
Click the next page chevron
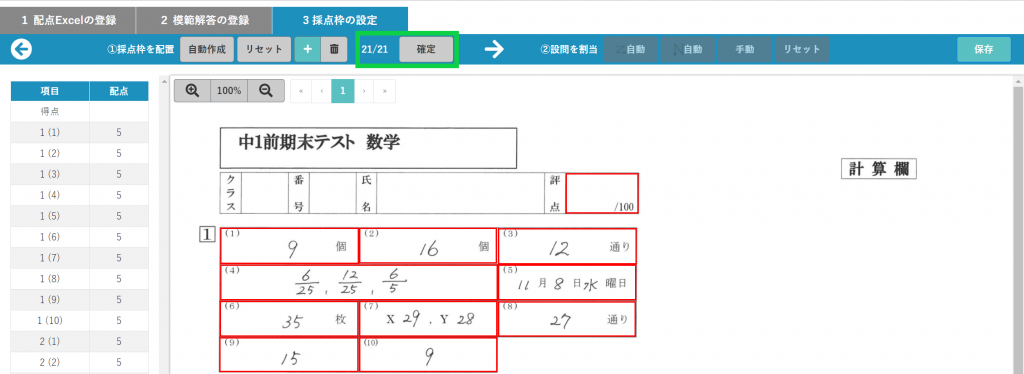364,91
